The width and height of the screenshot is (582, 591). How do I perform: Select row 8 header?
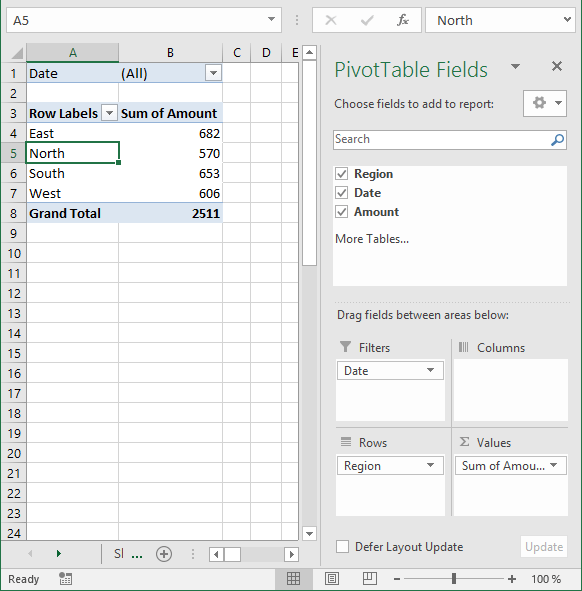click(13, 214)
